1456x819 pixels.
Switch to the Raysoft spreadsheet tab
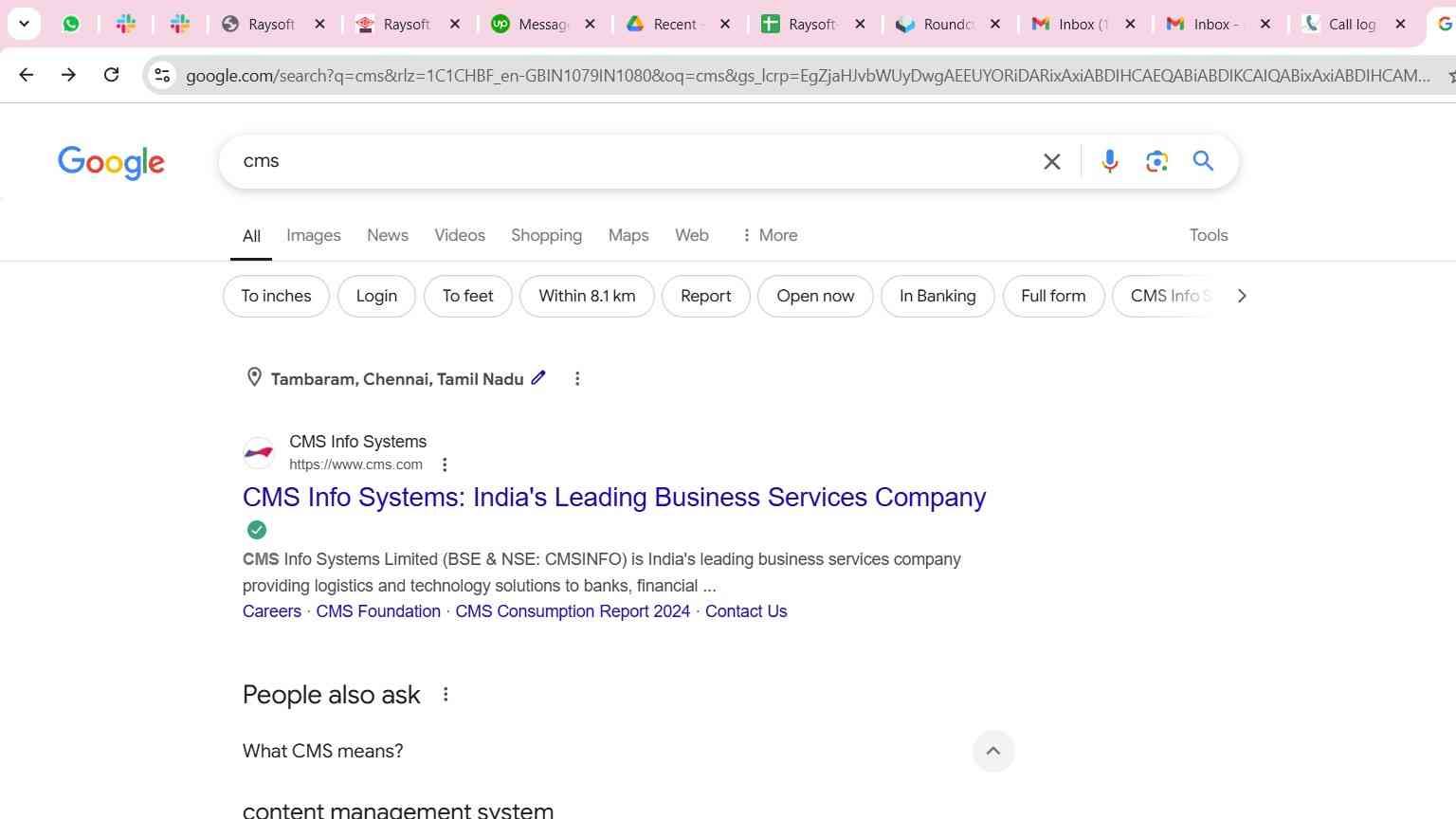pos(810,24)
